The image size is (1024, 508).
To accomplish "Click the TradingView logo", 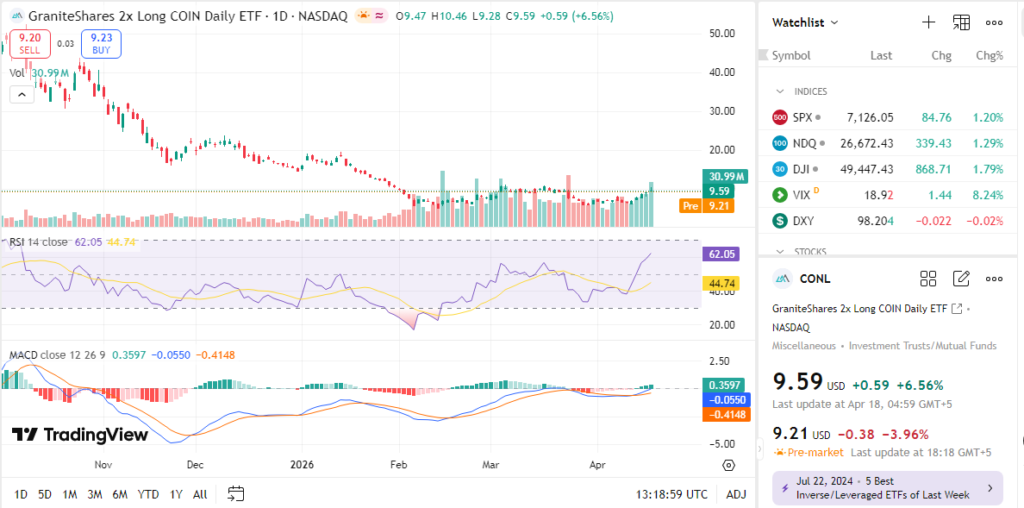I will click(x=80, y=434).
